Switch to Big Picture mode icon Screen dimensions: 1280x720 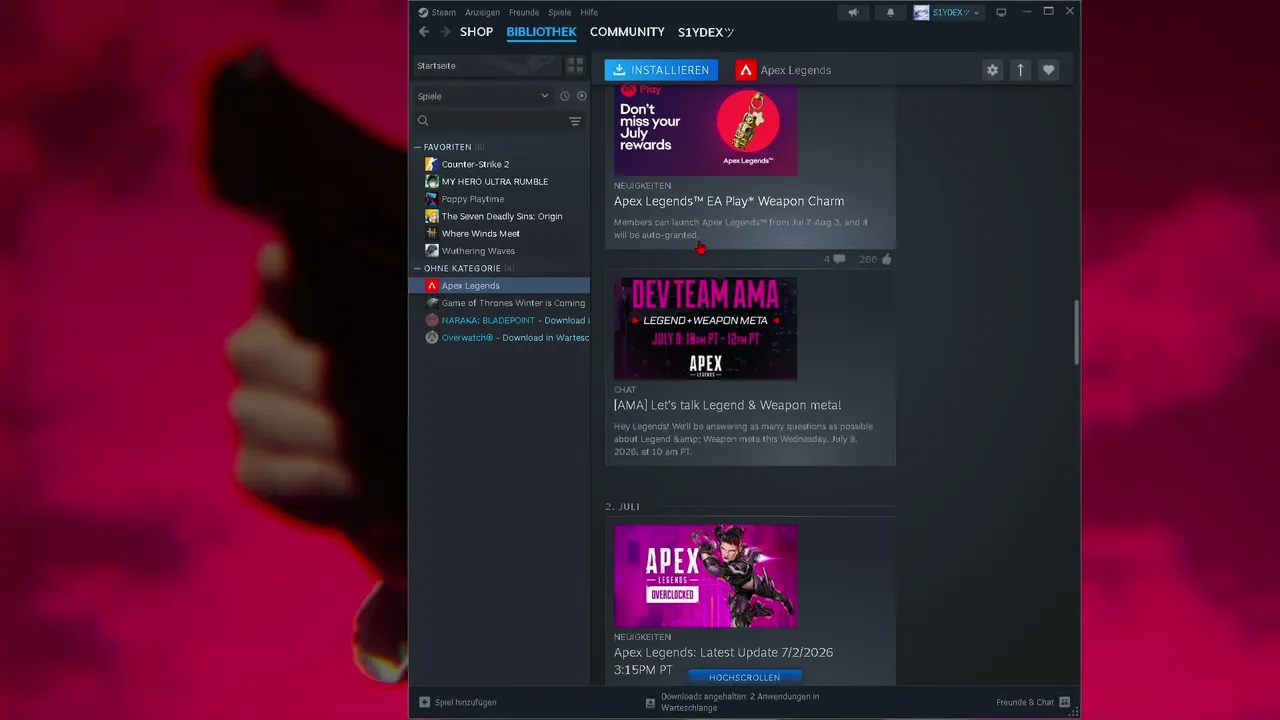[1001, 12]
